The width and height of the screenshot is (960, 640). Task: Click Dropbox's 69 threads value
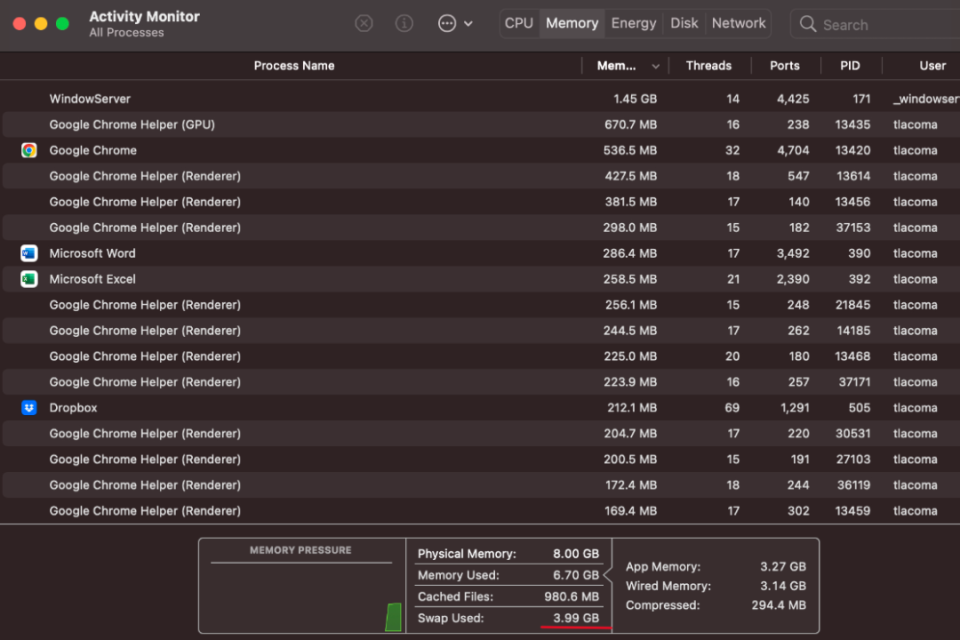[732, 407]
